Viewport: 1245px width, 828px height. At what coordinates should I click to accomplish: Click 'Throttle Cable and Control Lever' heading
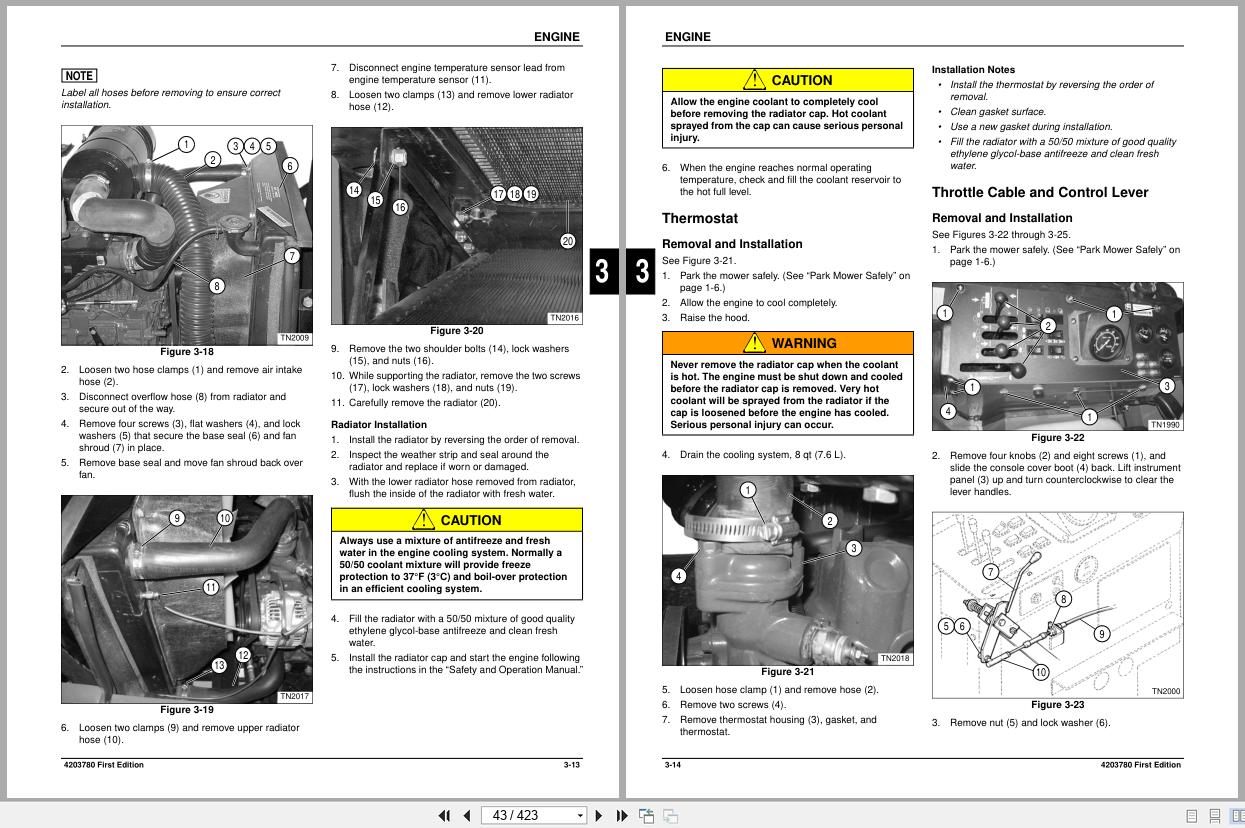[x=1040, y=192]
